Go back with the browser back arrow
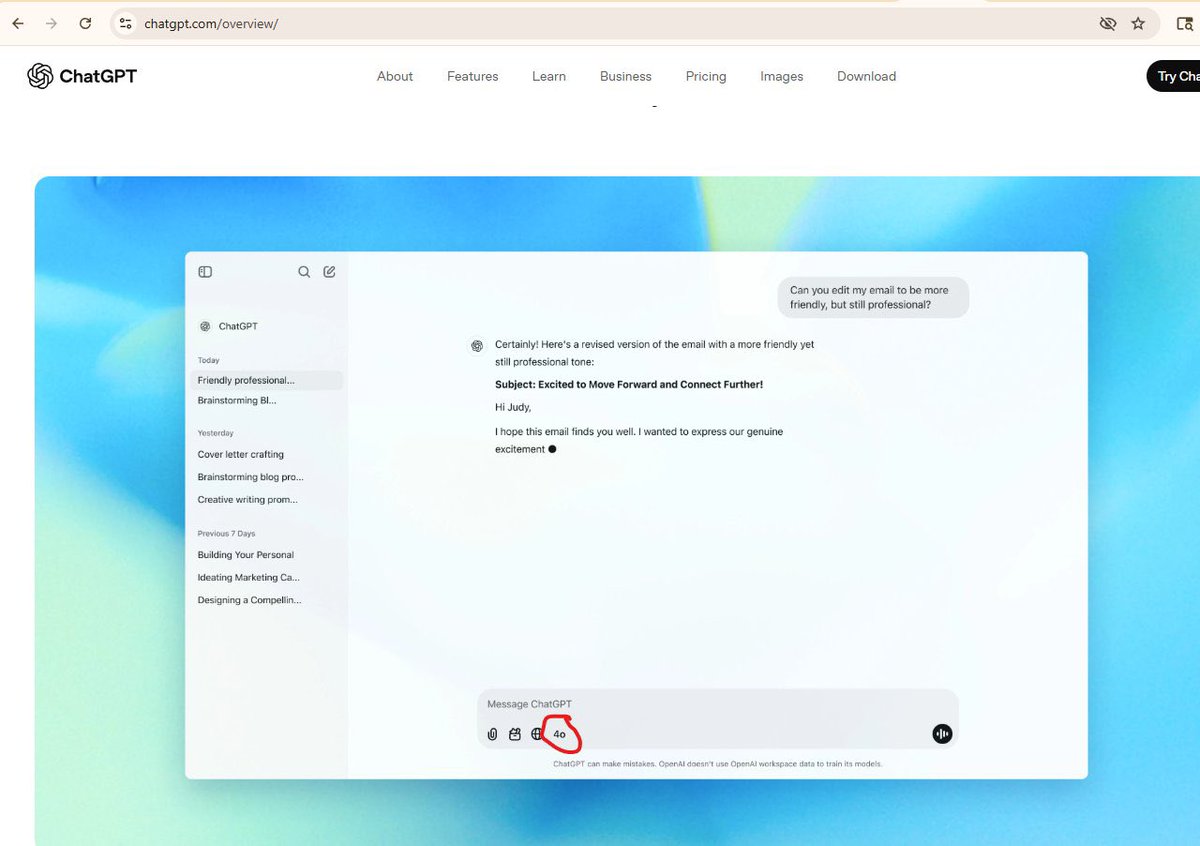 18,23
